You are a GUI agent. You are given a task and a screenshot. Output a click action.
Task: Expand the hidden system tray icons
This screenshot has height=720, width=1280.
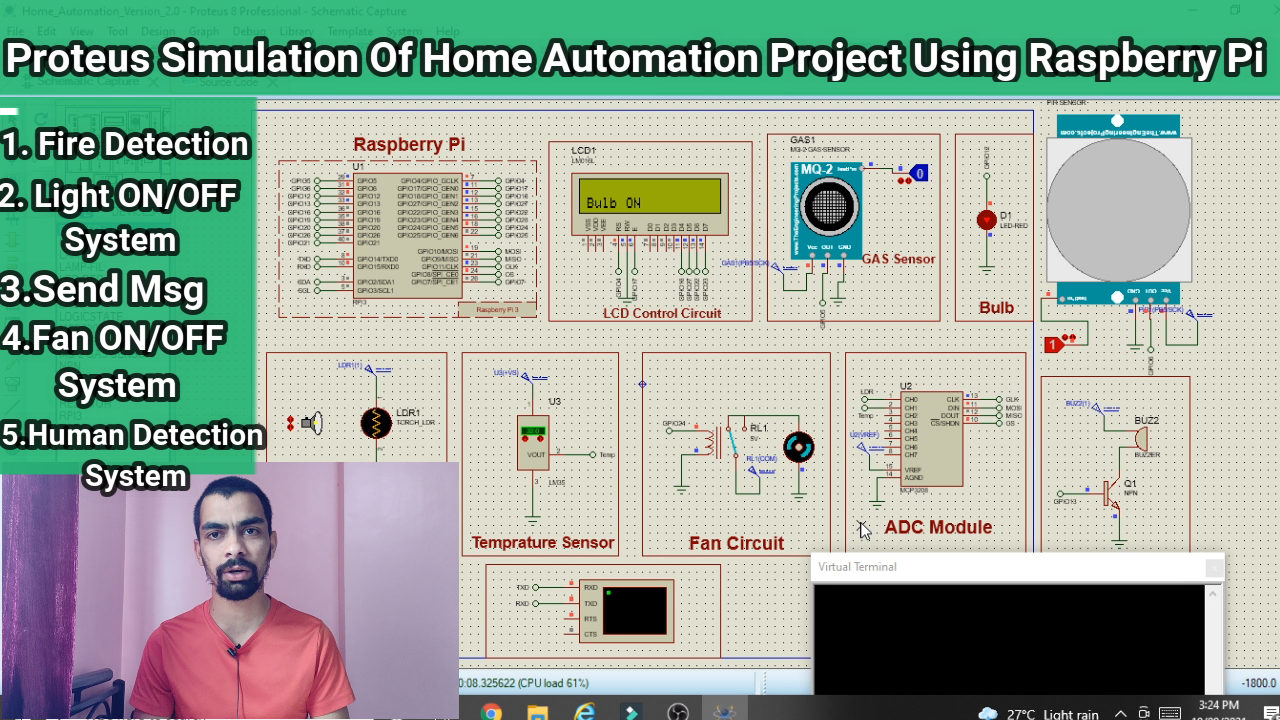click(x=1120, y=714)
